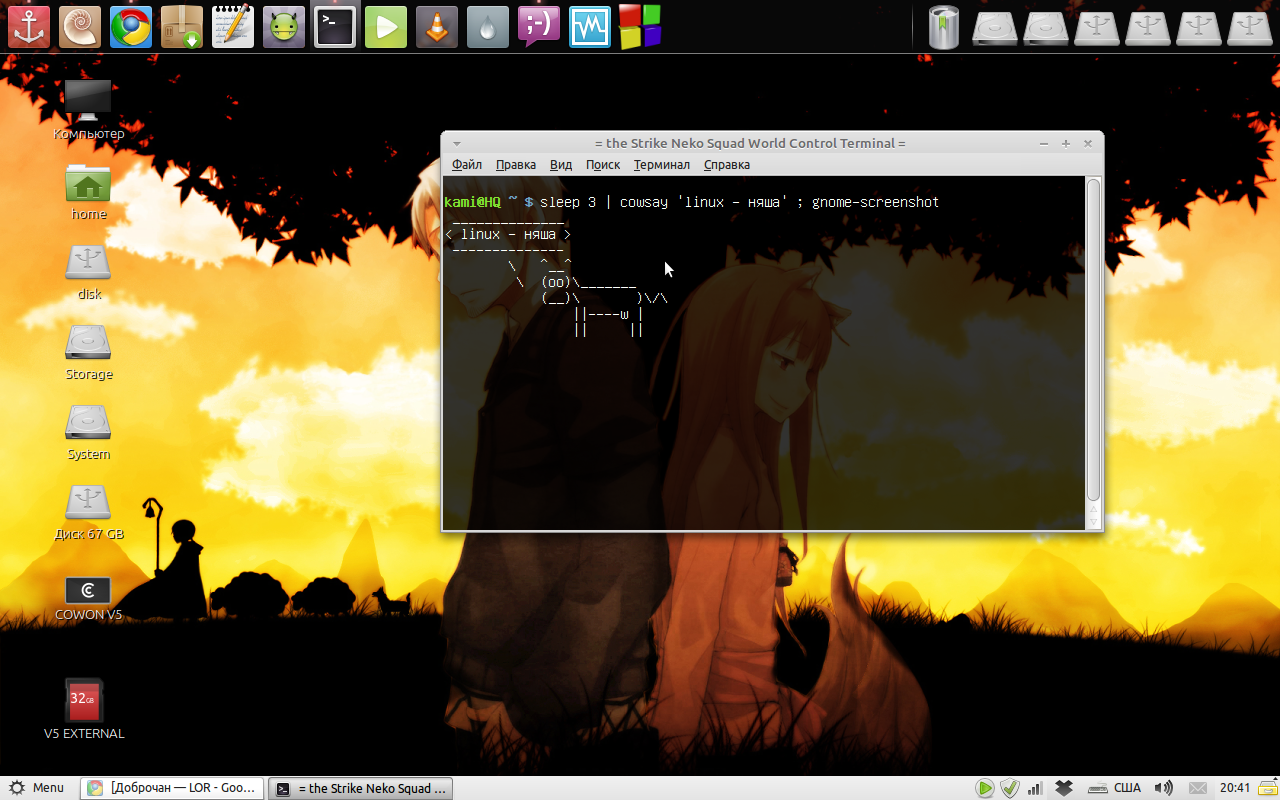Open Google Chrome from the top dock
Viewport: 1280px width, 800px height.
coord(131,27)
